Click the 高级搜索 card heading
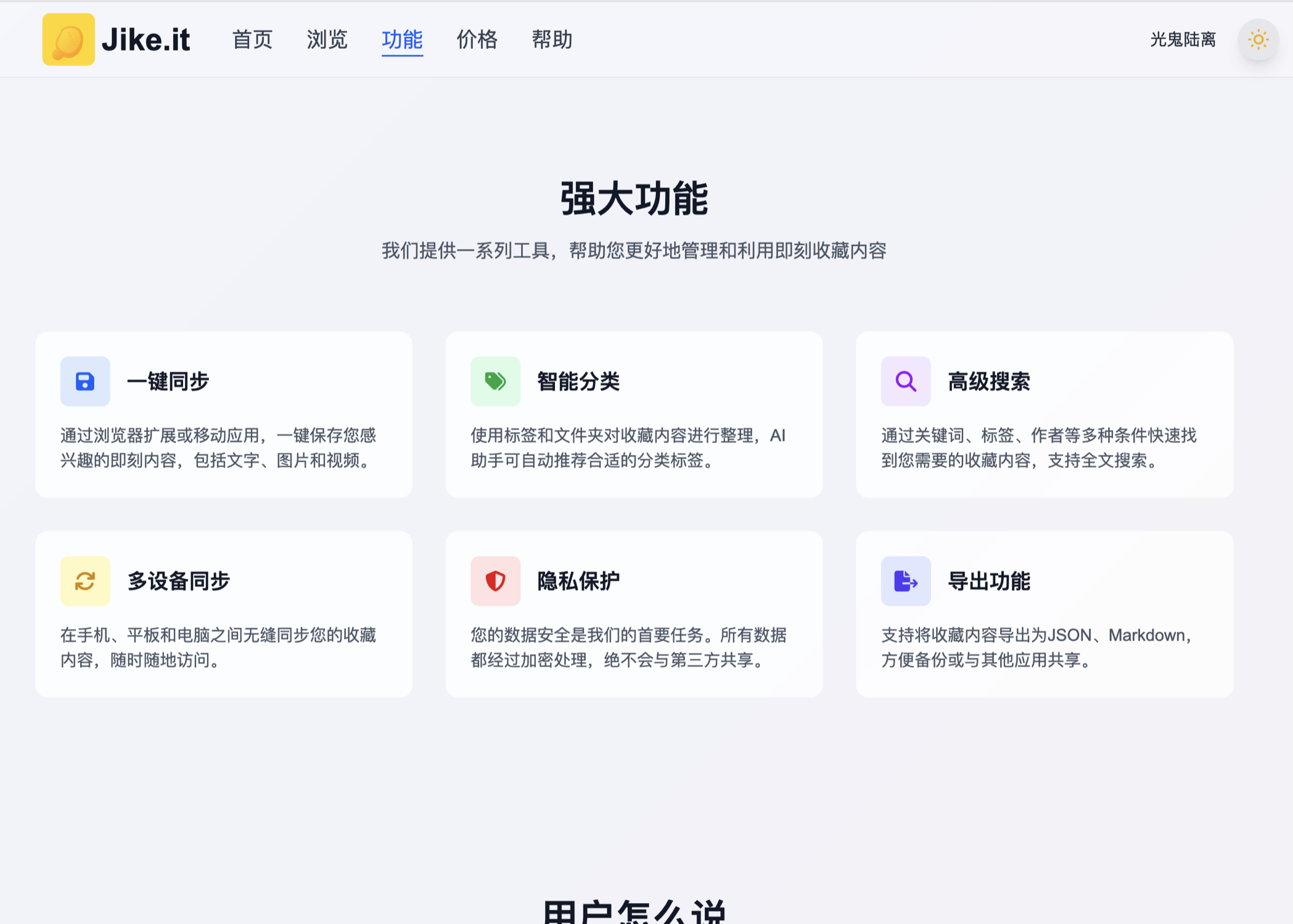This screenshot has width=1293, height=924. pyautogui.click(x=989, y=382)
